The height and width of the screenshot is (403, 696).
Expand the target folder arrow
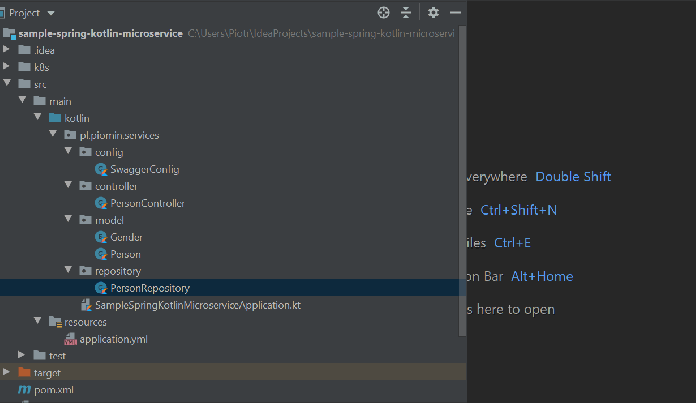click(8, 372)
